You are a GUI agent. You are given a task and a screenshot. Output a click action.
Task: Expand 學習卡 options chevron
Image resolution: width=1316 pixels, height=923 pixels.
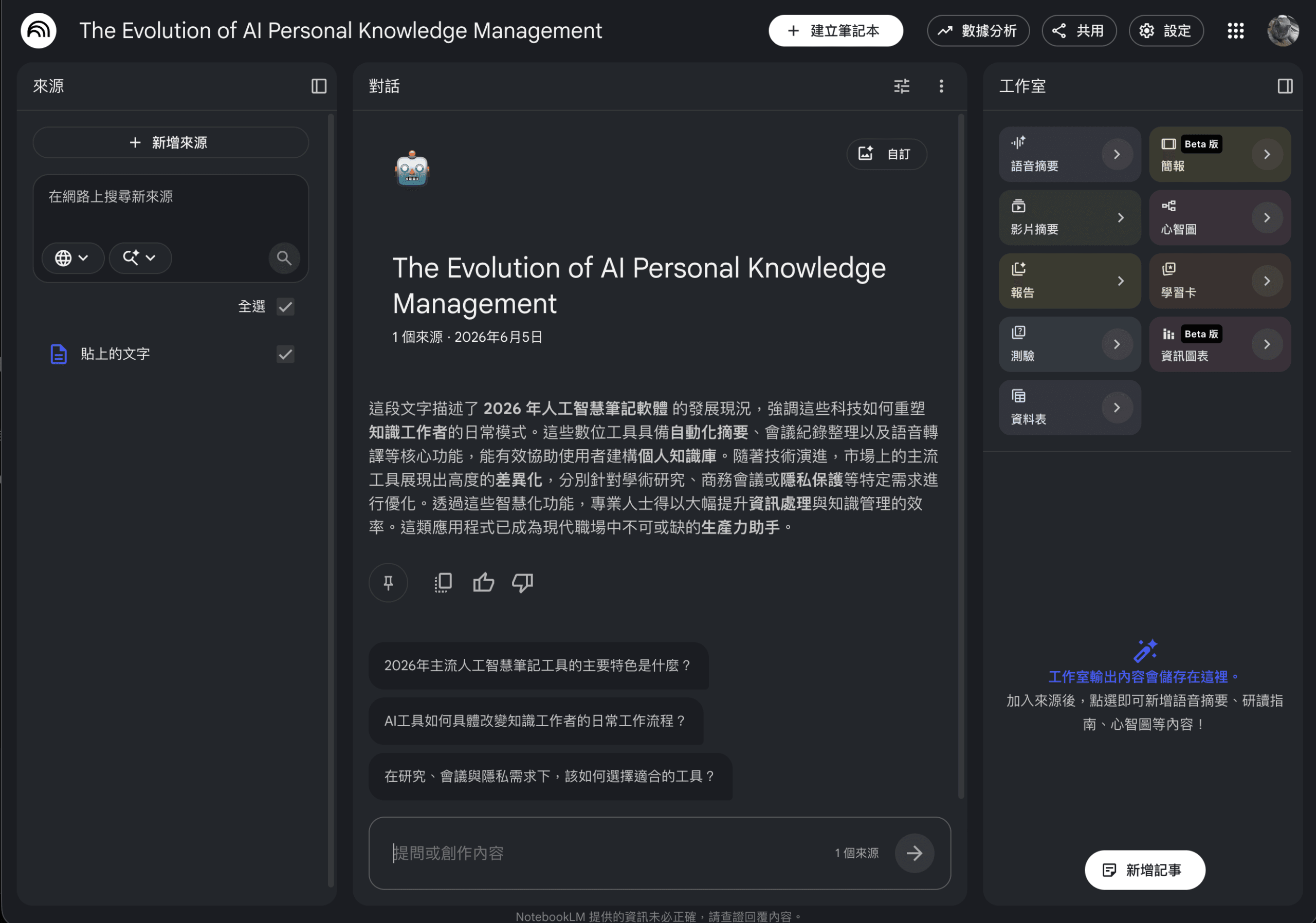tap(1267, 281)
